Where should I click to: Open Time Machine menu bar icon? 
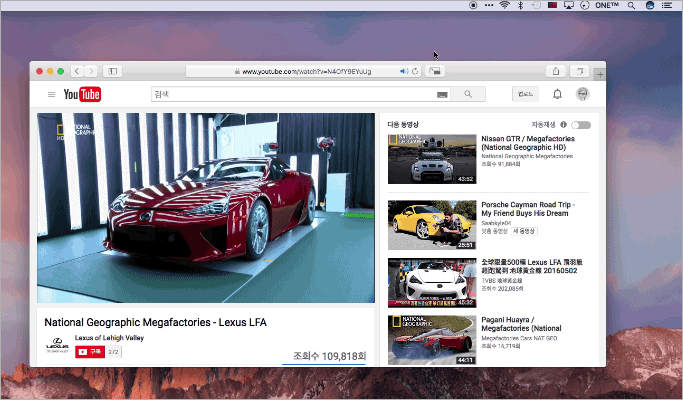(536, 5)
